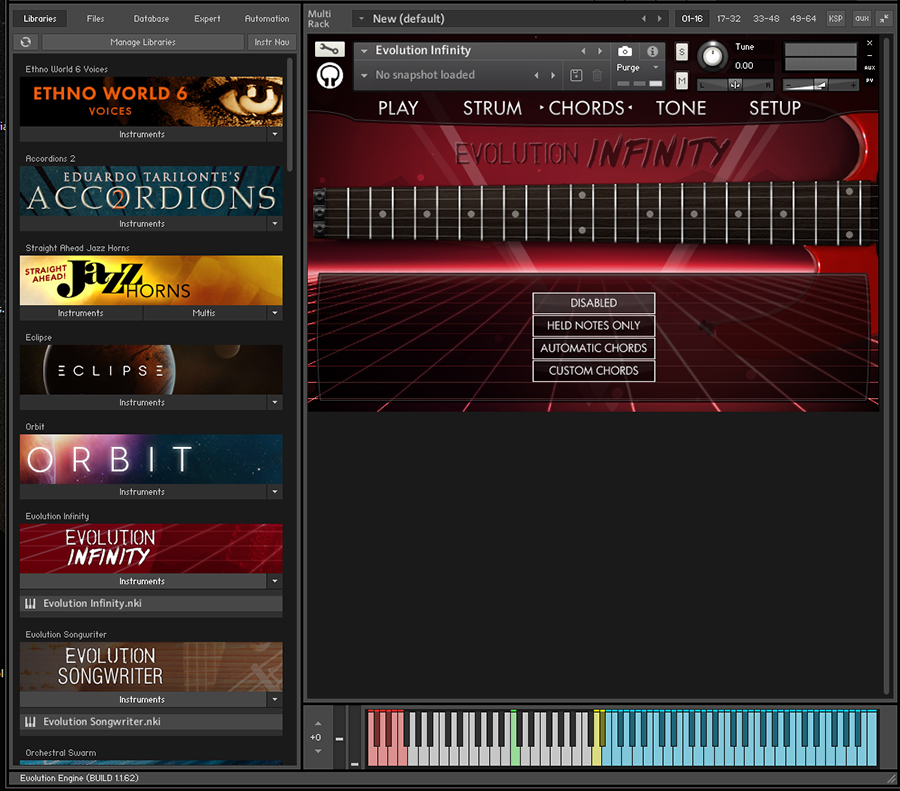Go to the PLAY page

click(x=398, y=108)
